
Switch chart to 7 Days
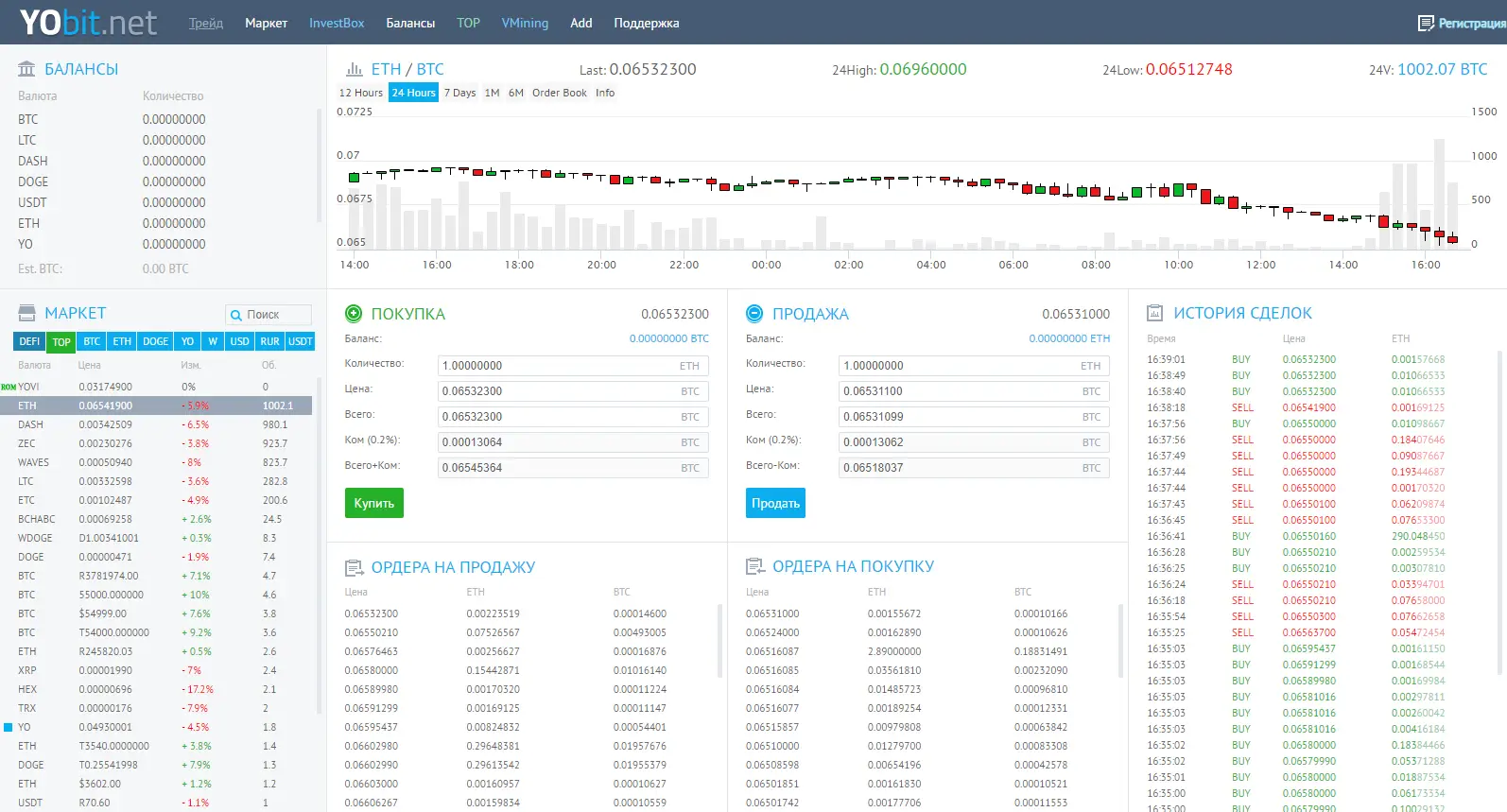460,93
